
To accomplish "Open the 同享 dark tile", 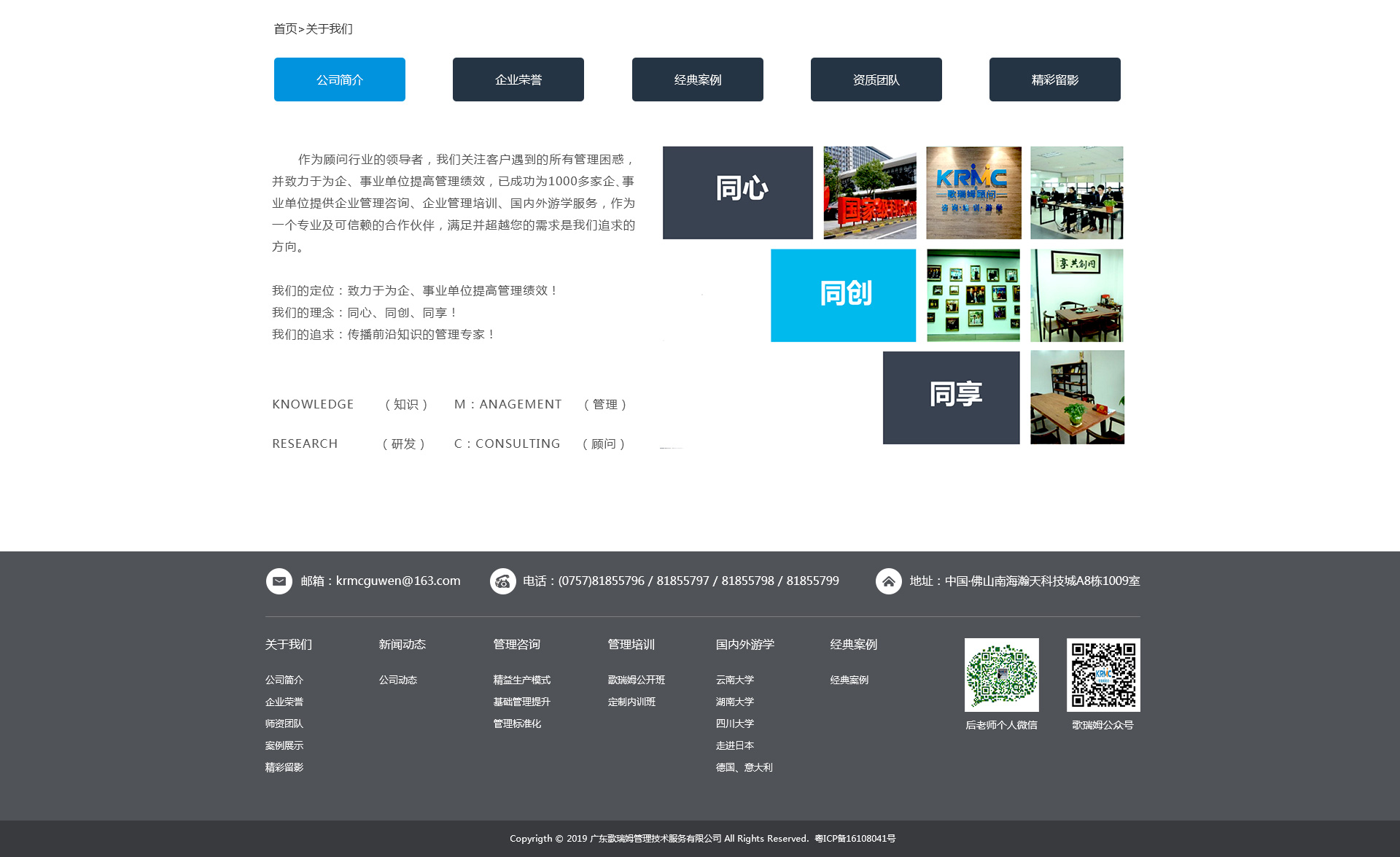I will point(951,398).
